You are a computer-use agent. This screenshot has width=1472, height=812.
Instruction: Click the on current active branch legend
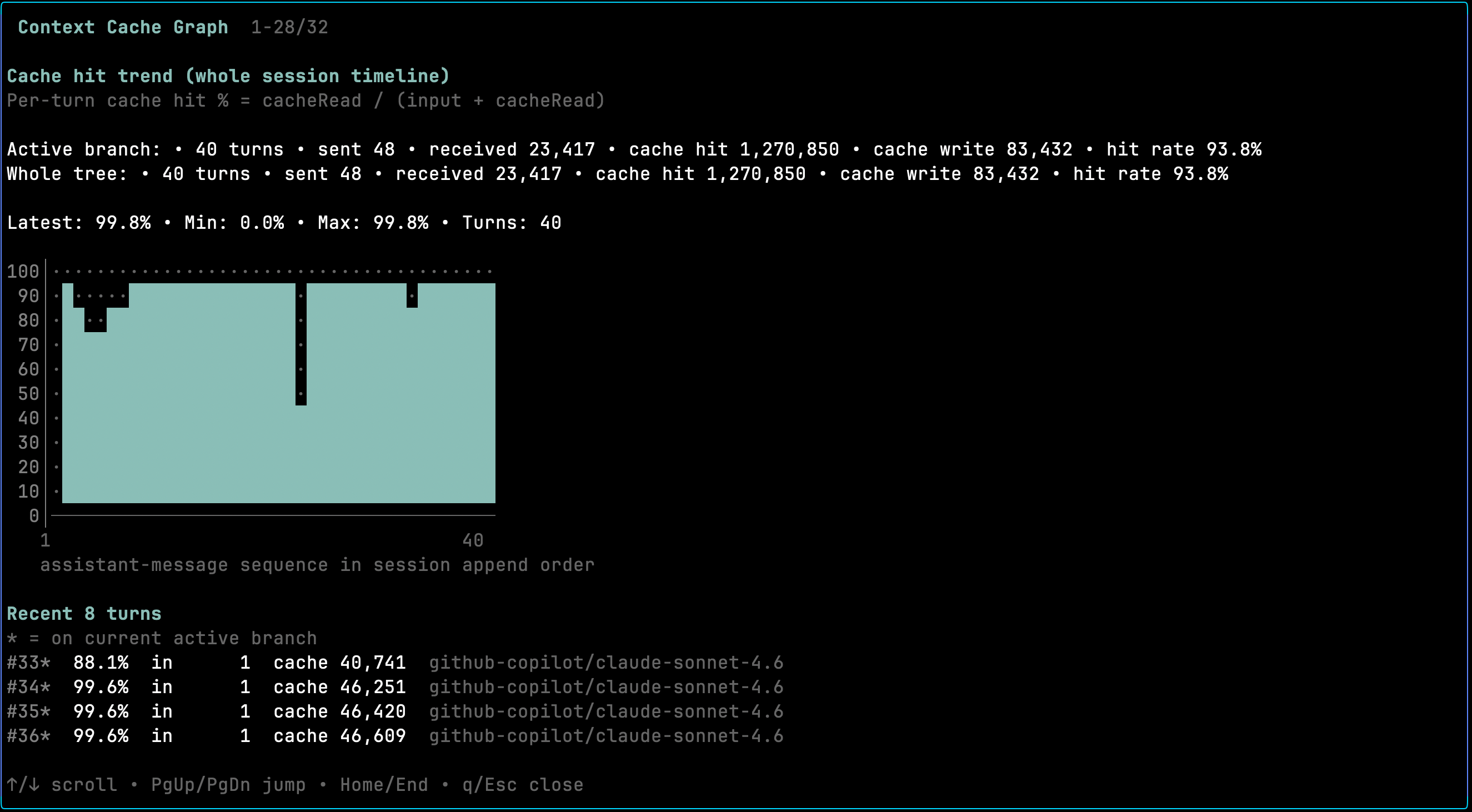pos(162,638)
